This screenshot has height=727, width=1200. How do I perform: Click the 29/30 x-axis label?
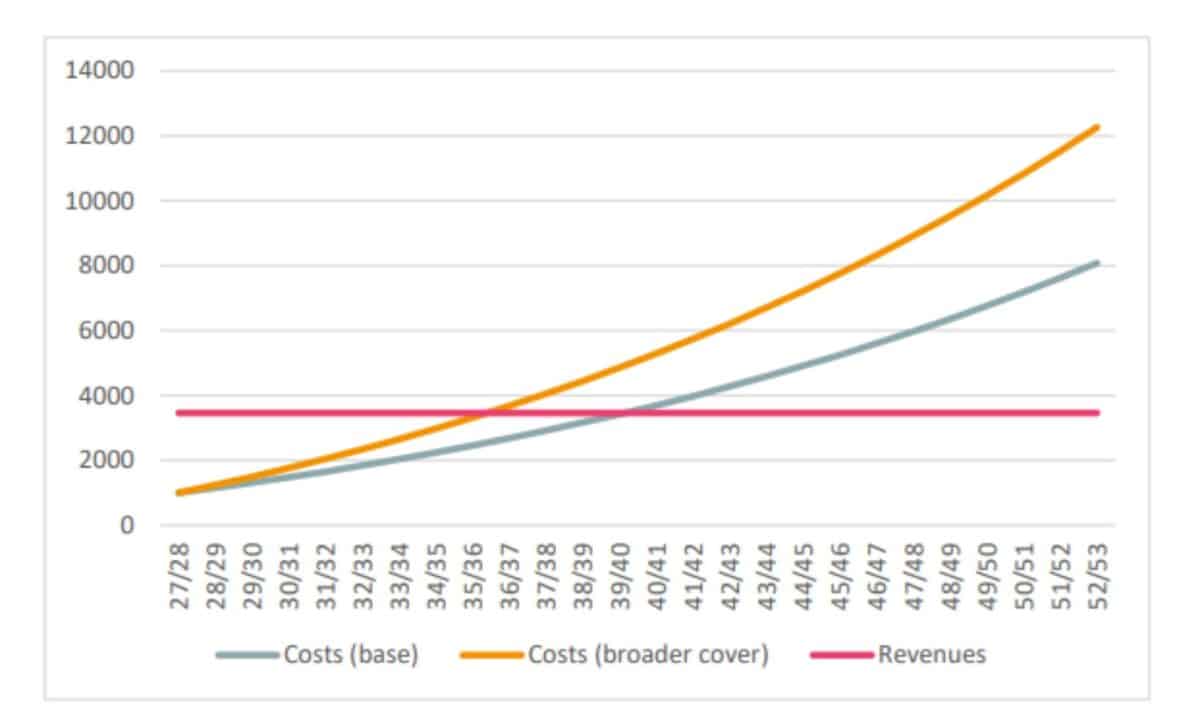pyautogui.click(x=253, y=577)
